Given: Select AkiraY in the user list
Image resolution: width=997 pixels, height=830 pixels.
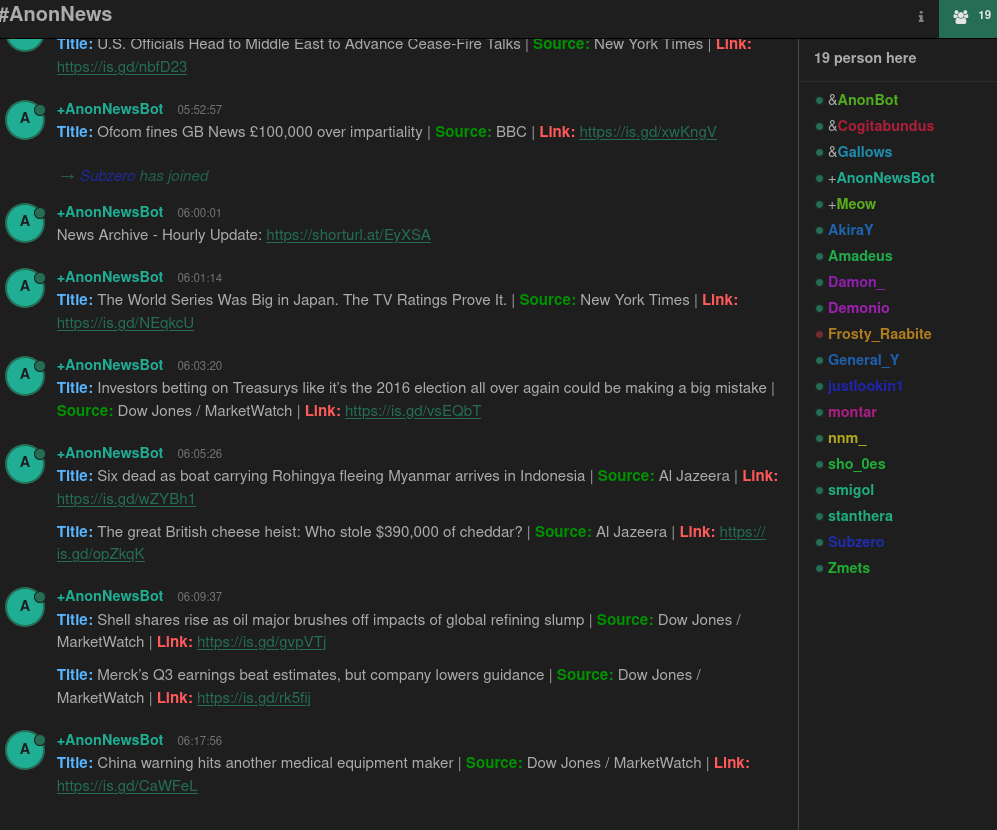Looking at the screenshot, I should (850, 230).
